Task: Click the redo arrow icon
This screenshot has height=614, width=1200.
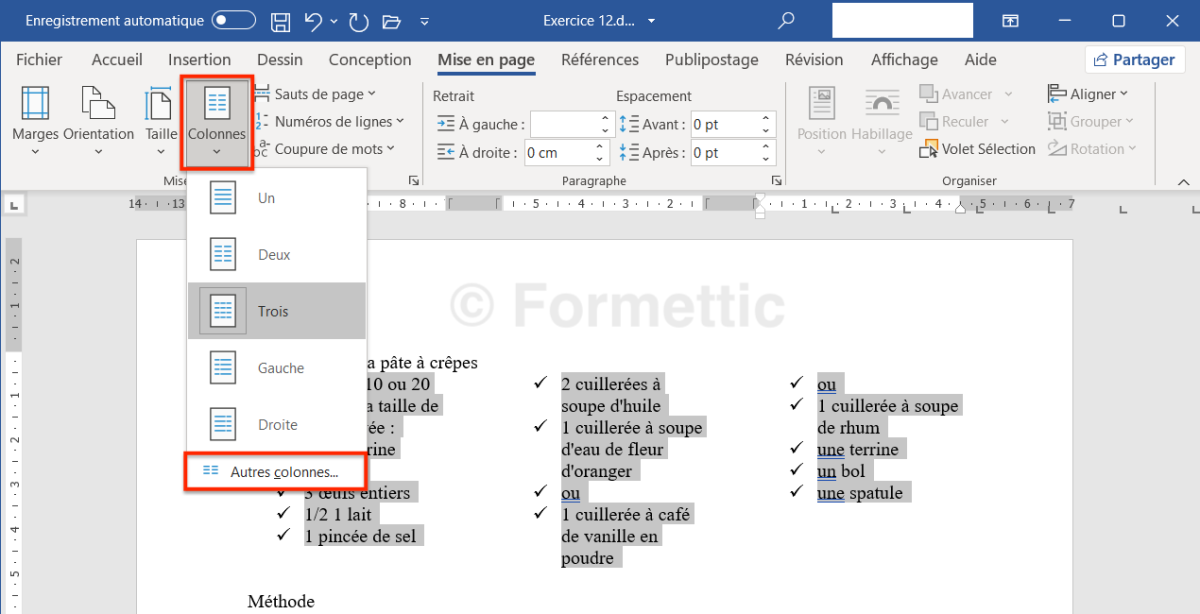Action: pyautogui.click(x=360, y=21)
